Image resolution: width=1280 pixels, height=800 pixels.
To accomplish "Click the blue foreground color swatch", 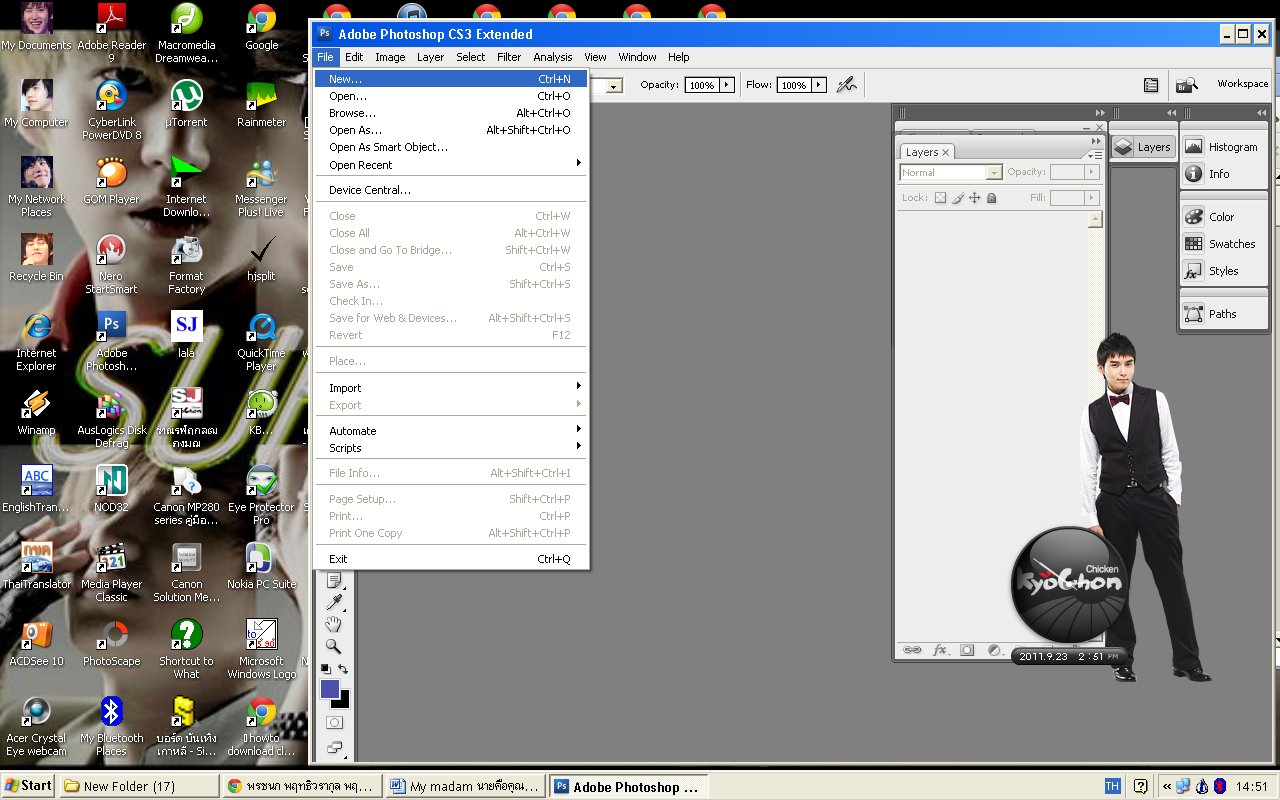I will point(329,688).
